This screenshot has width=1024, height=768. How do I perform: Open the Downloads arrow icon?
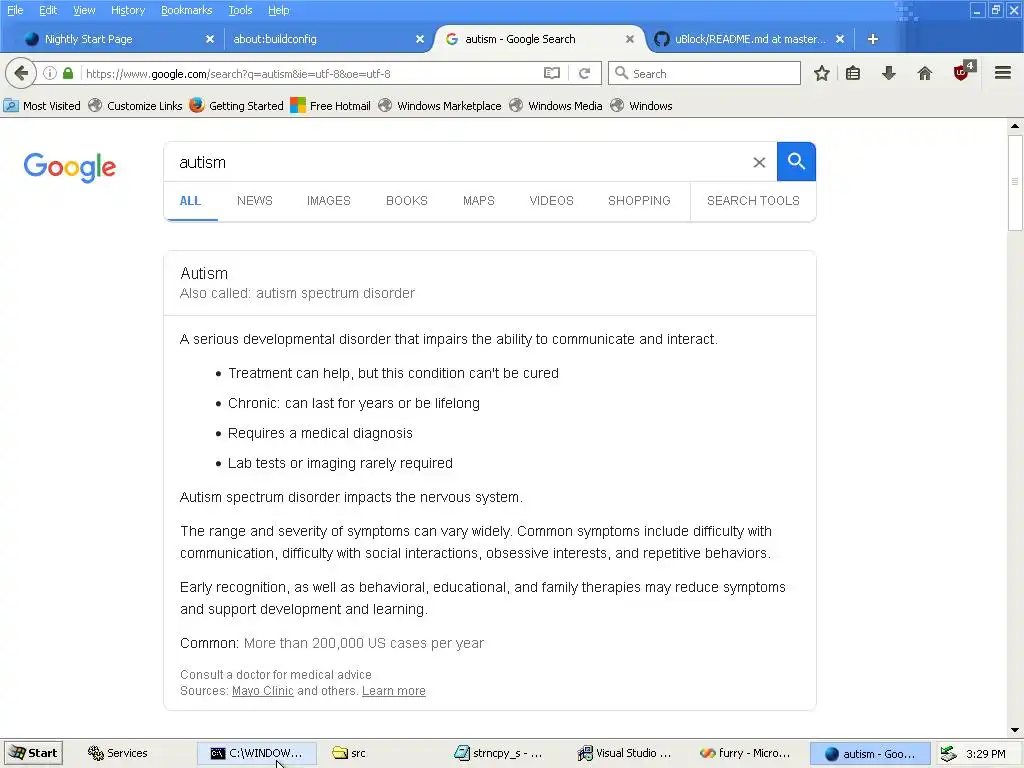889,73
